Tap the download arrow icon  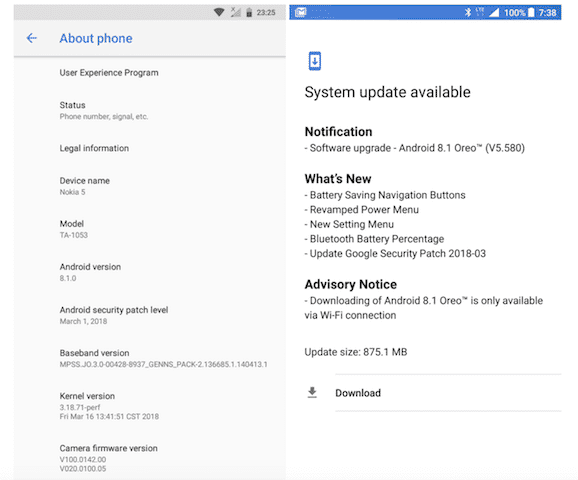(x=312, y=393)
